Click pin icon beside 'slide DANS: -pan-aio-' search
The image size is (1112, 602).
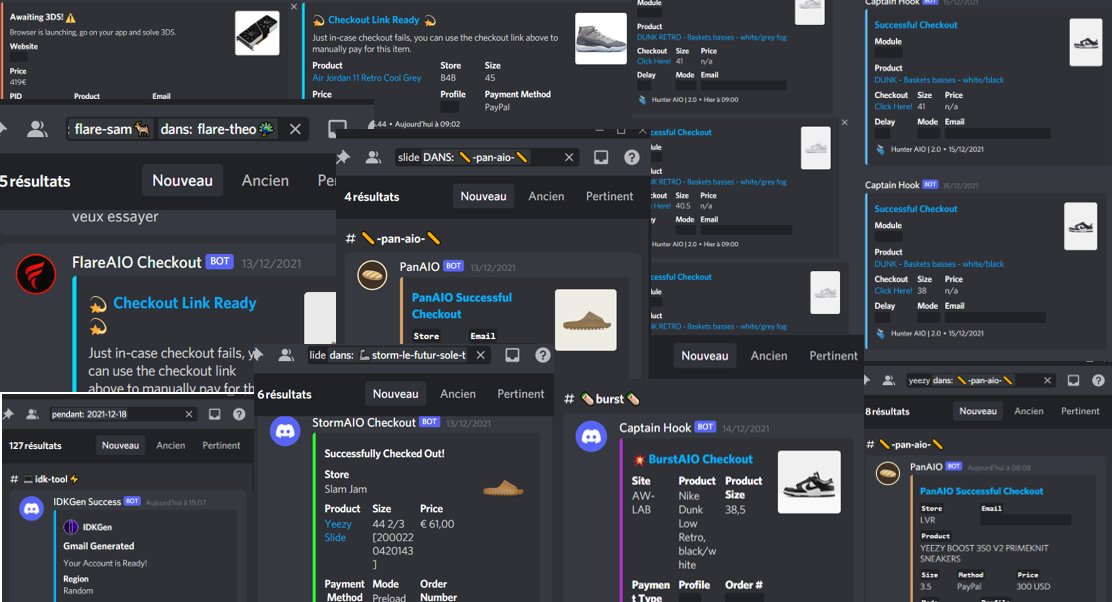click(343, 157)
